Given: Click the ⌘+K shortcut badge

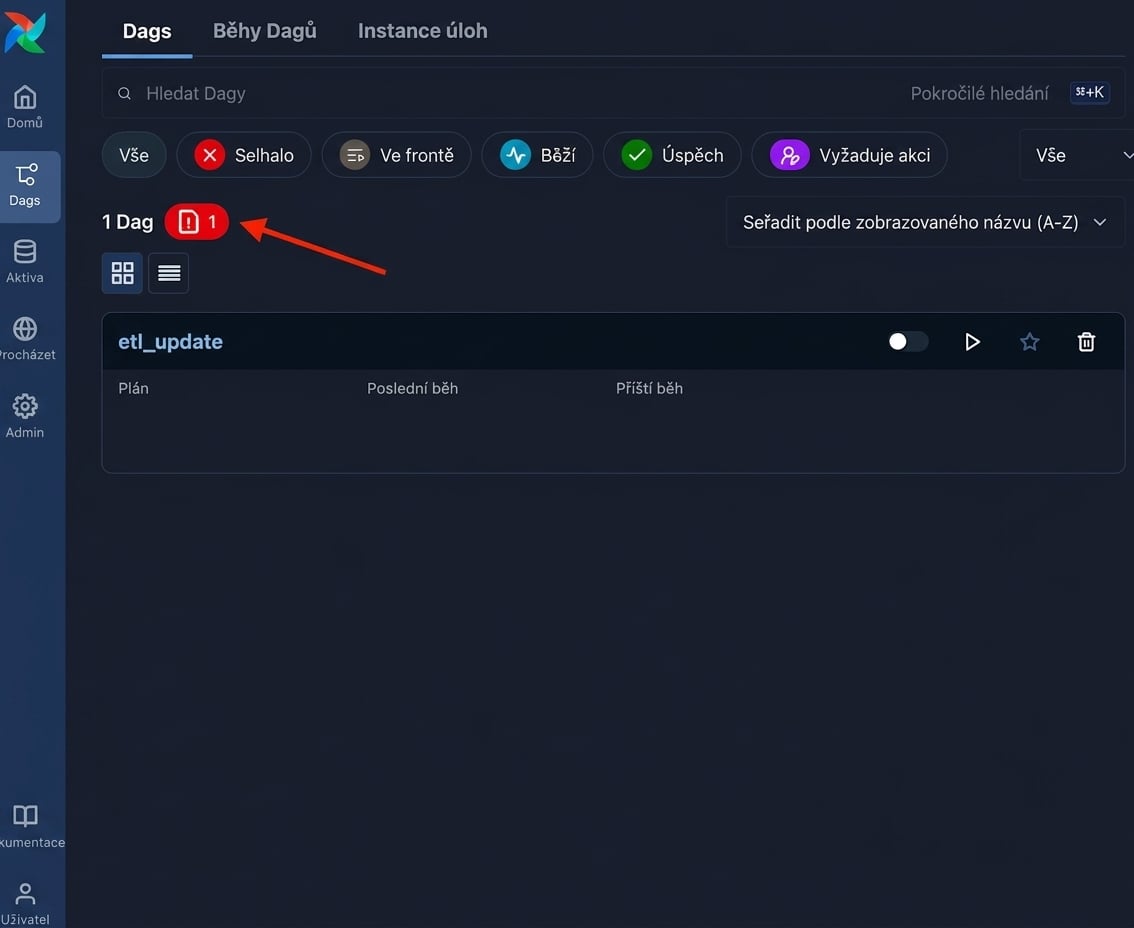Looking at the screenshot, I should [1089, 93].
